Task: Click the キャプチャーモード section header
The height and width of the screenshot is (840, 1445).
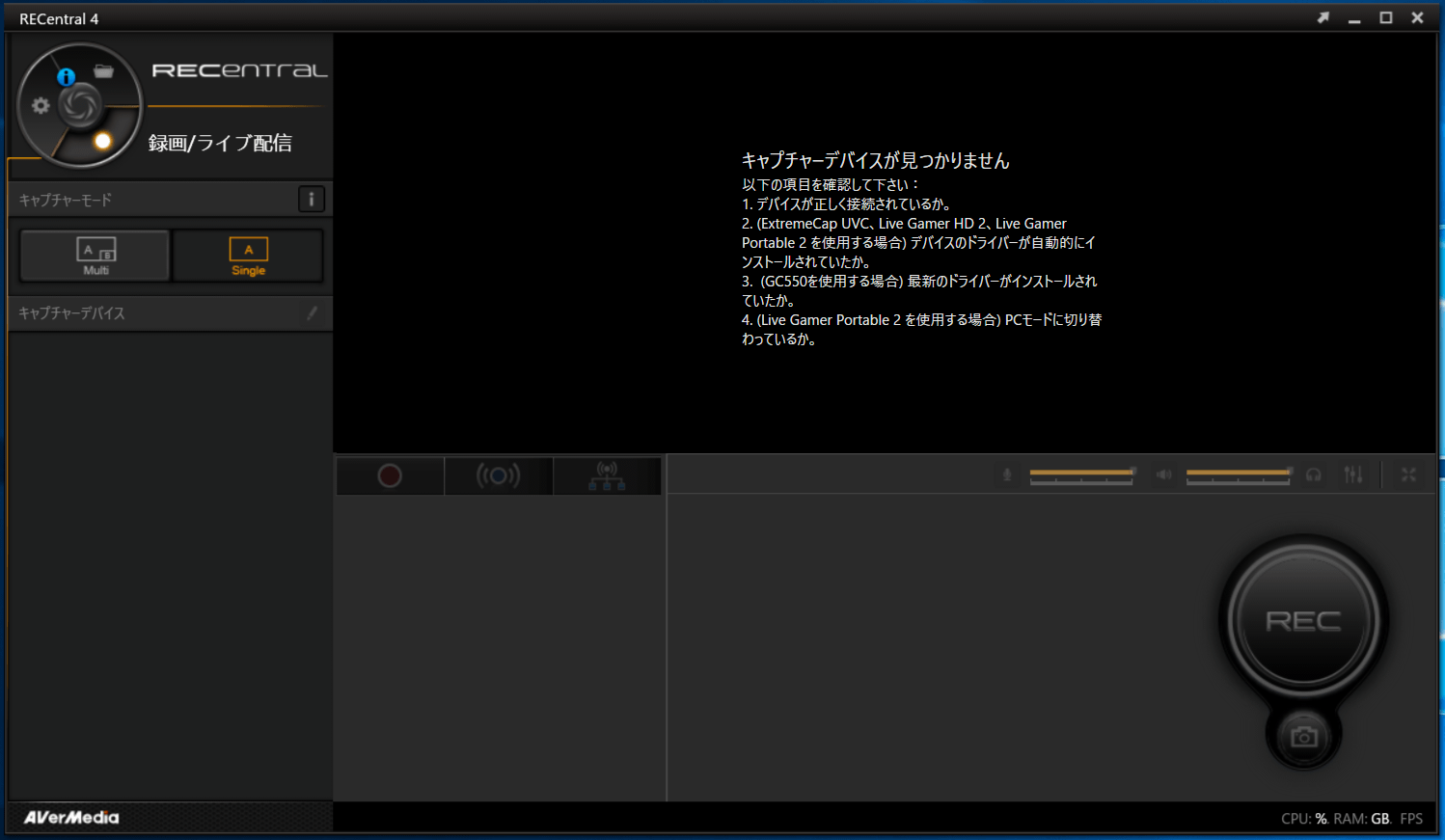Action: 171,200
